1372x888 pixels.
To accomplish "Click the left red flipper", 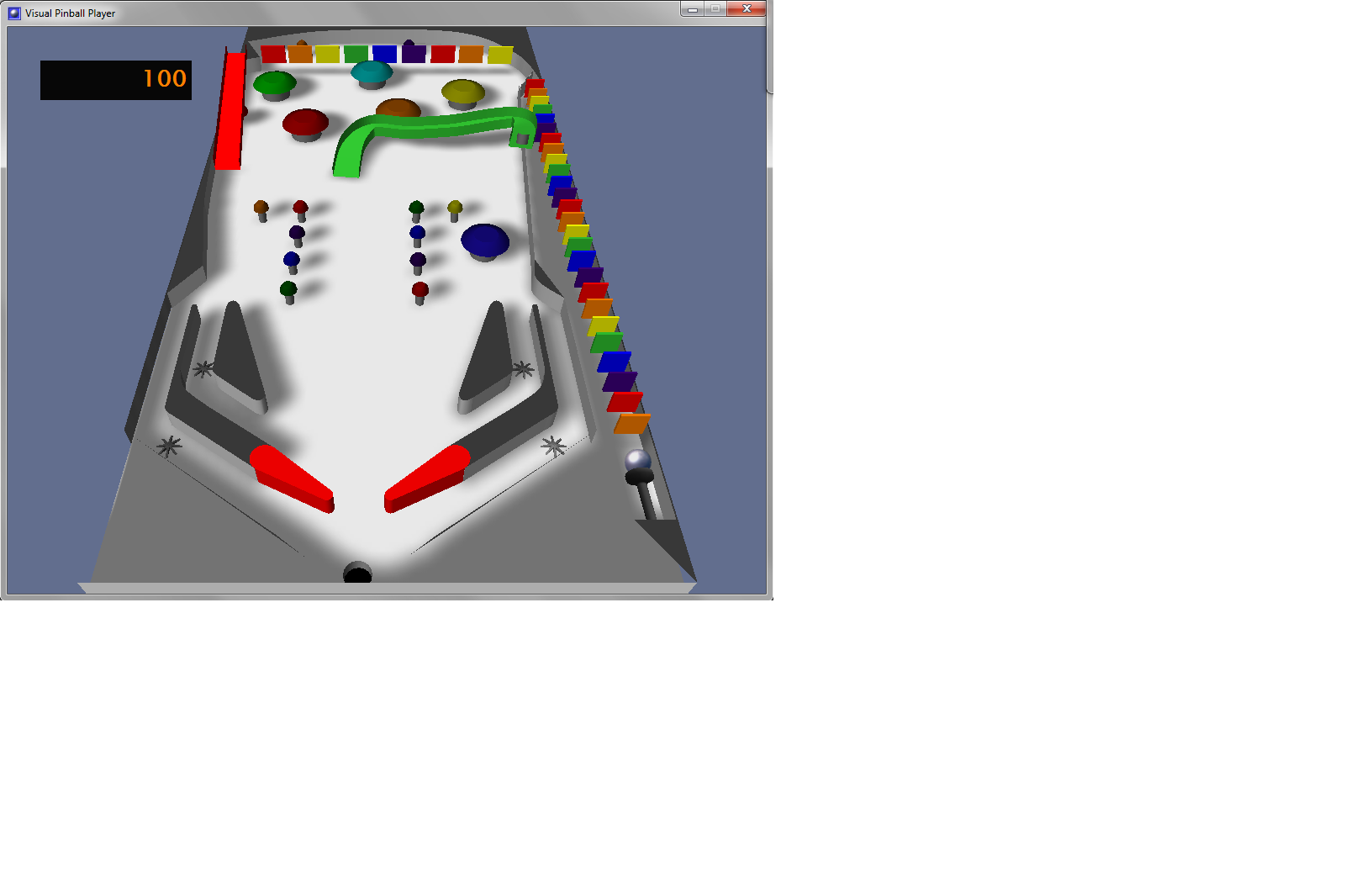I will [292, 478].
